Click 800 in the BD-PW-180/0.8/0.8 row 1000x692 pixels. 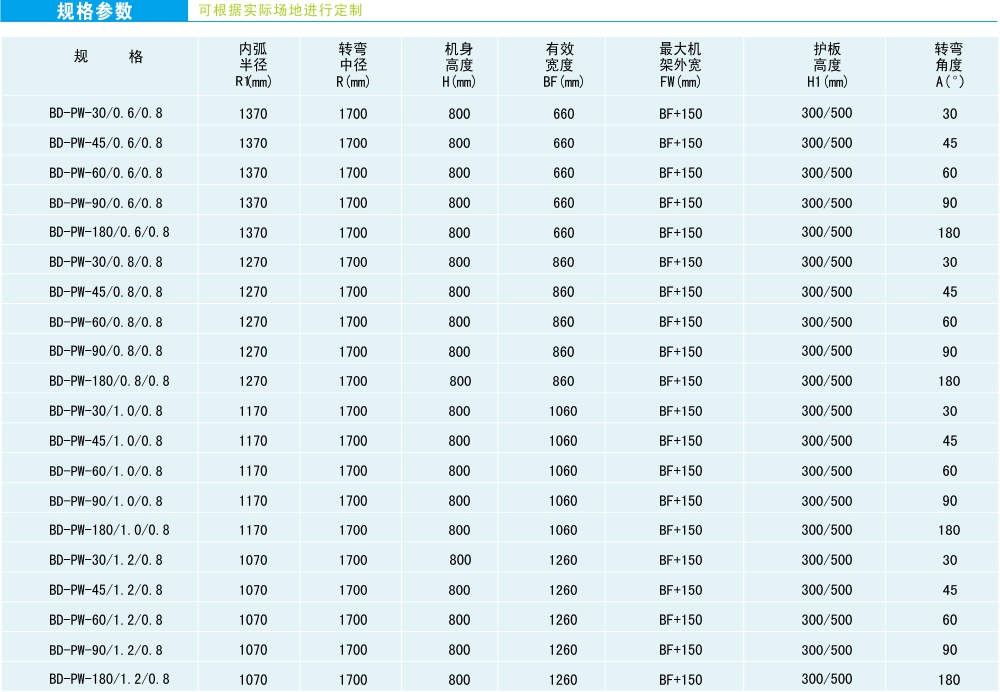click(460, 381)
